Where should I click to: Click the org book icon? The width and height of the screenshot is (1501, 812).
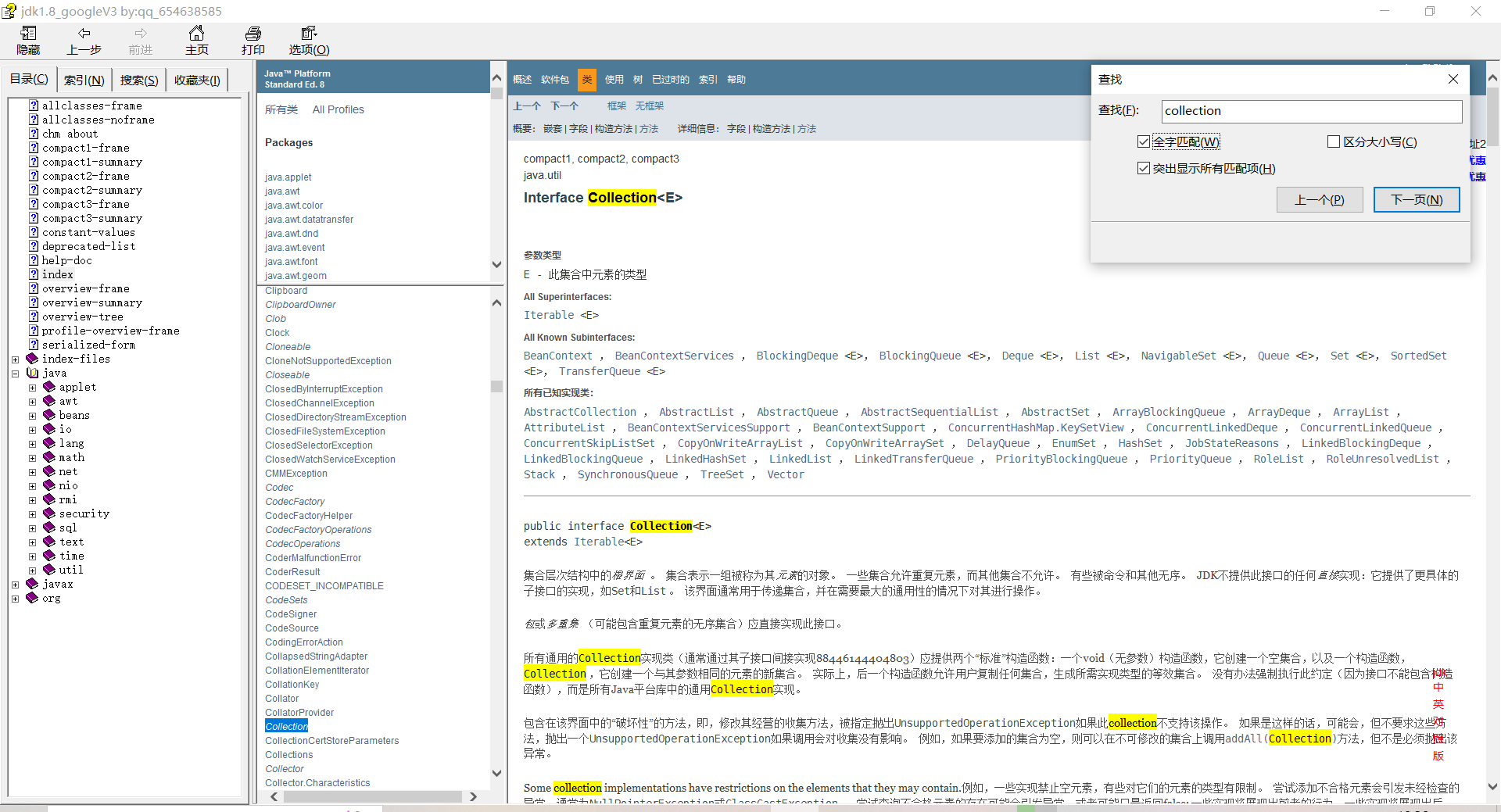click(32, 598)
